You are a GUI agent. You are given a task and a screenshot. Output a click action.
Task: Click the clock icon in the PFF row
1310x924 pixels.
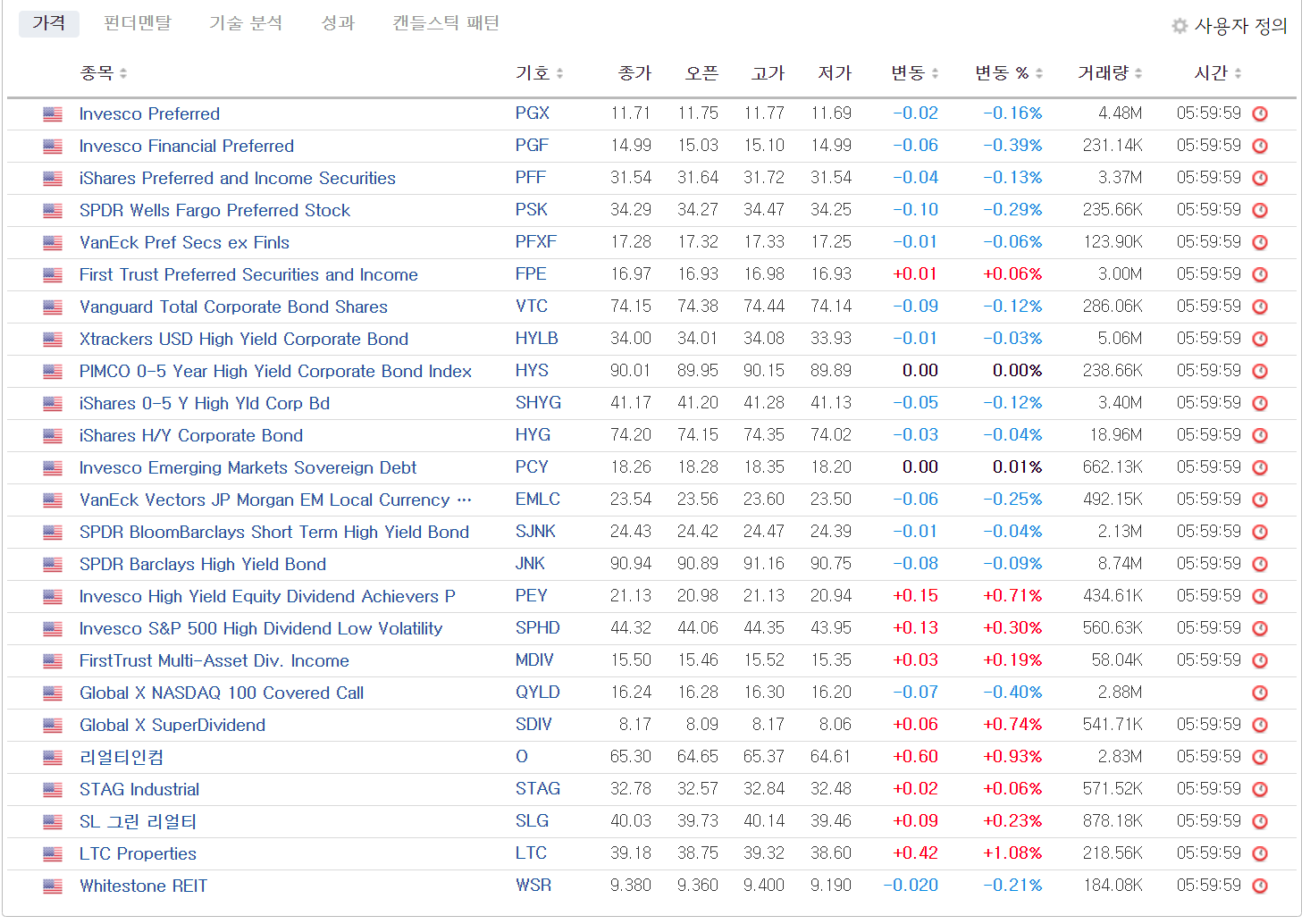[1260, 179]
